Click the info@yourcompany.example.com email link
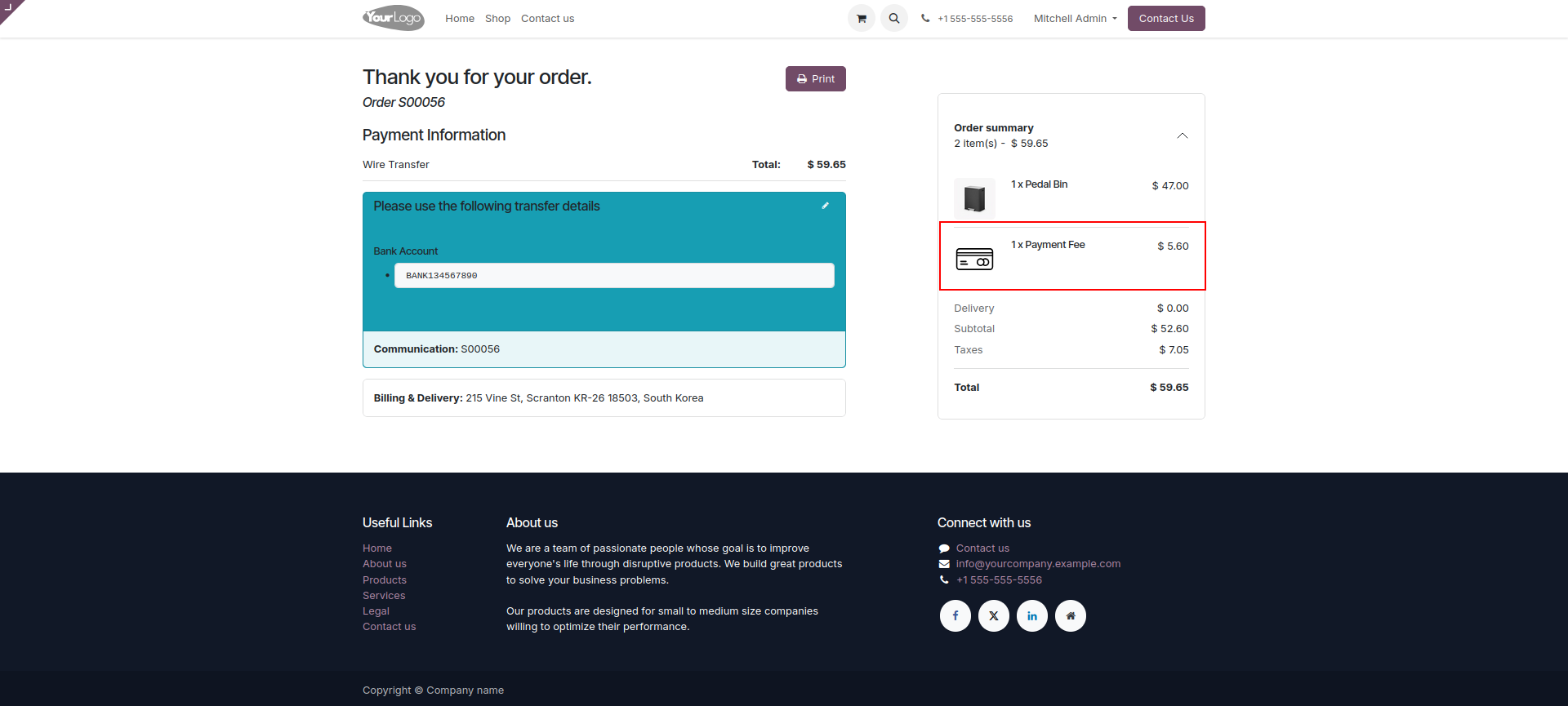Screen dimensions: 1568x706 [x=1038, y=564]
